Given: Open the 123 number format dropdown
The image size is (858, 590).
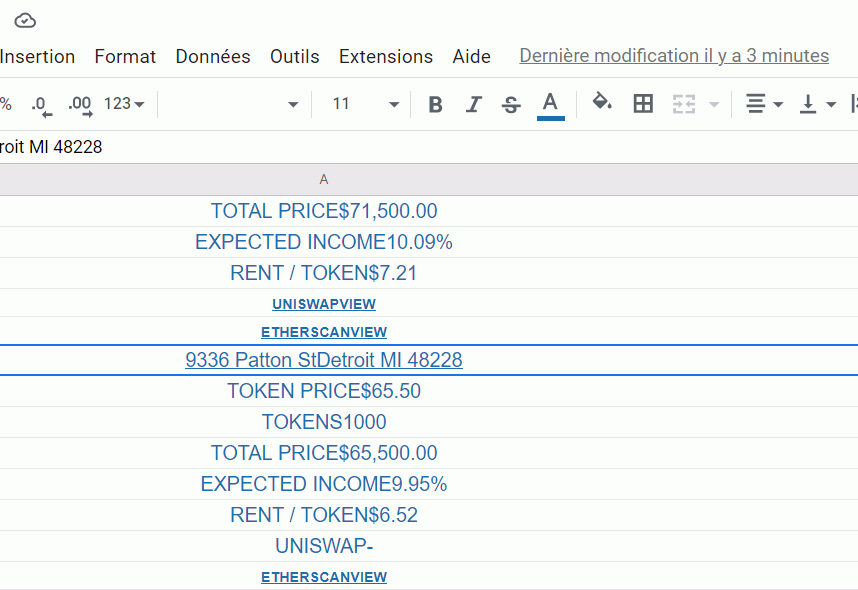Looking at the screenshot, I should click(124, 104).
